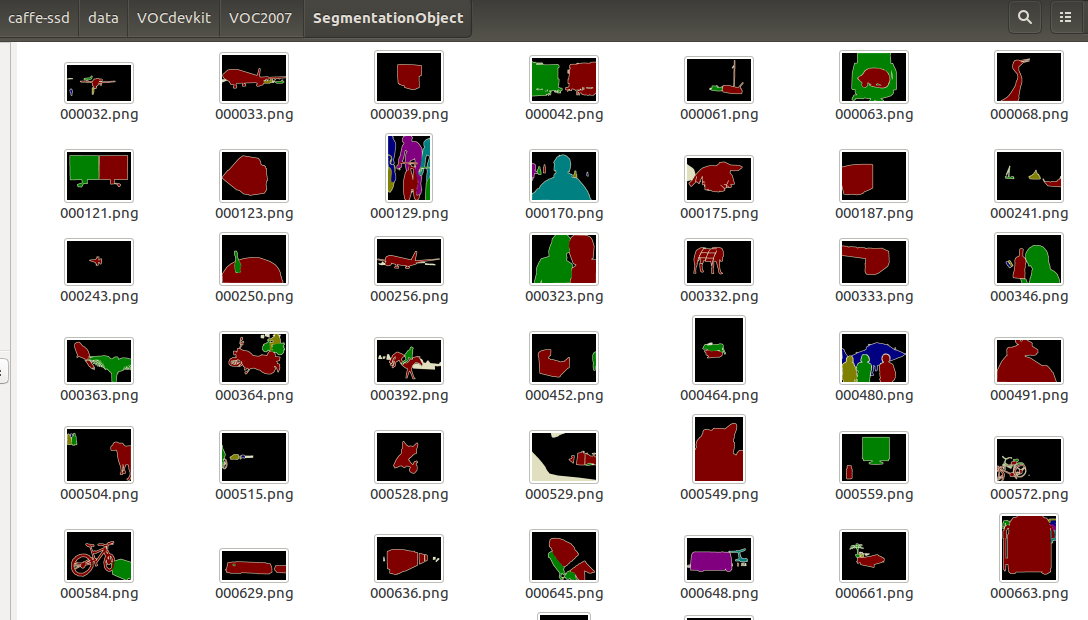Select the 000121.png green and red thumbnail

[x=99, y=176]
